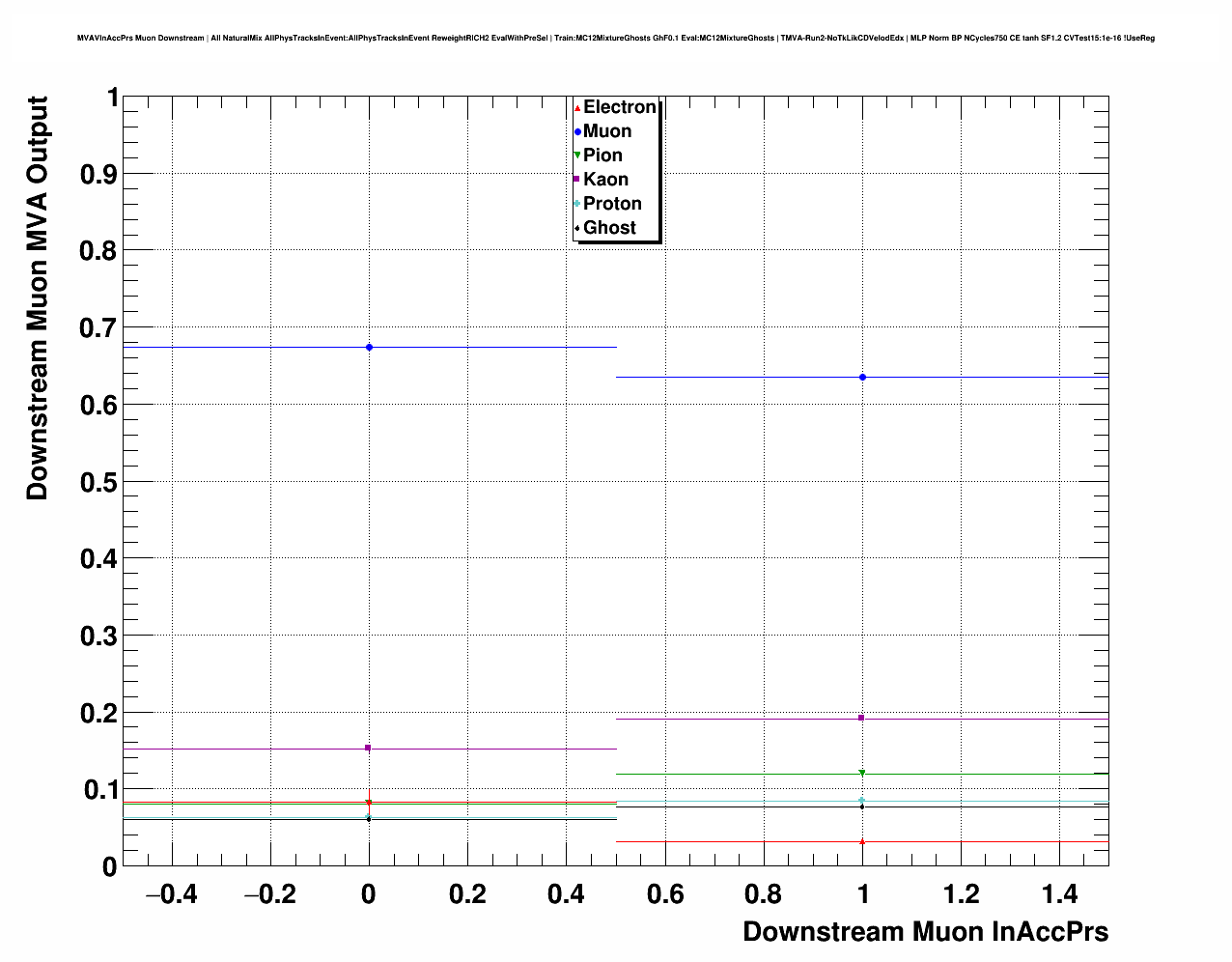
Task: Click the "Ghost" legend label text
Action: [x=609, y=228]
